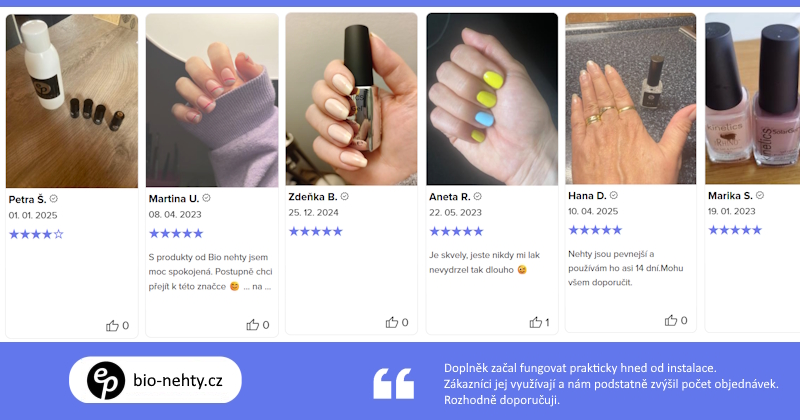The image size is (800, 420).
Task: Click the like icon under Aneta R.'s review
Action: (x=536, y=322)
